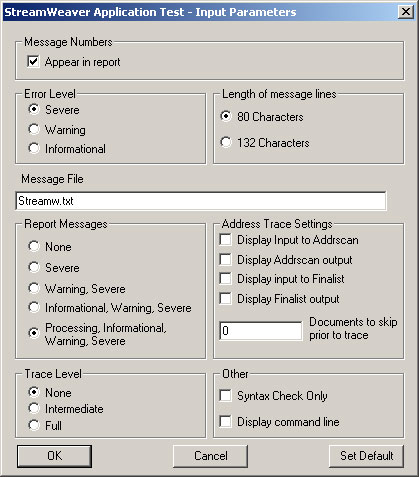The image size is (419, 477).
Task: Select the Warning error level
Action: (34, 129)
